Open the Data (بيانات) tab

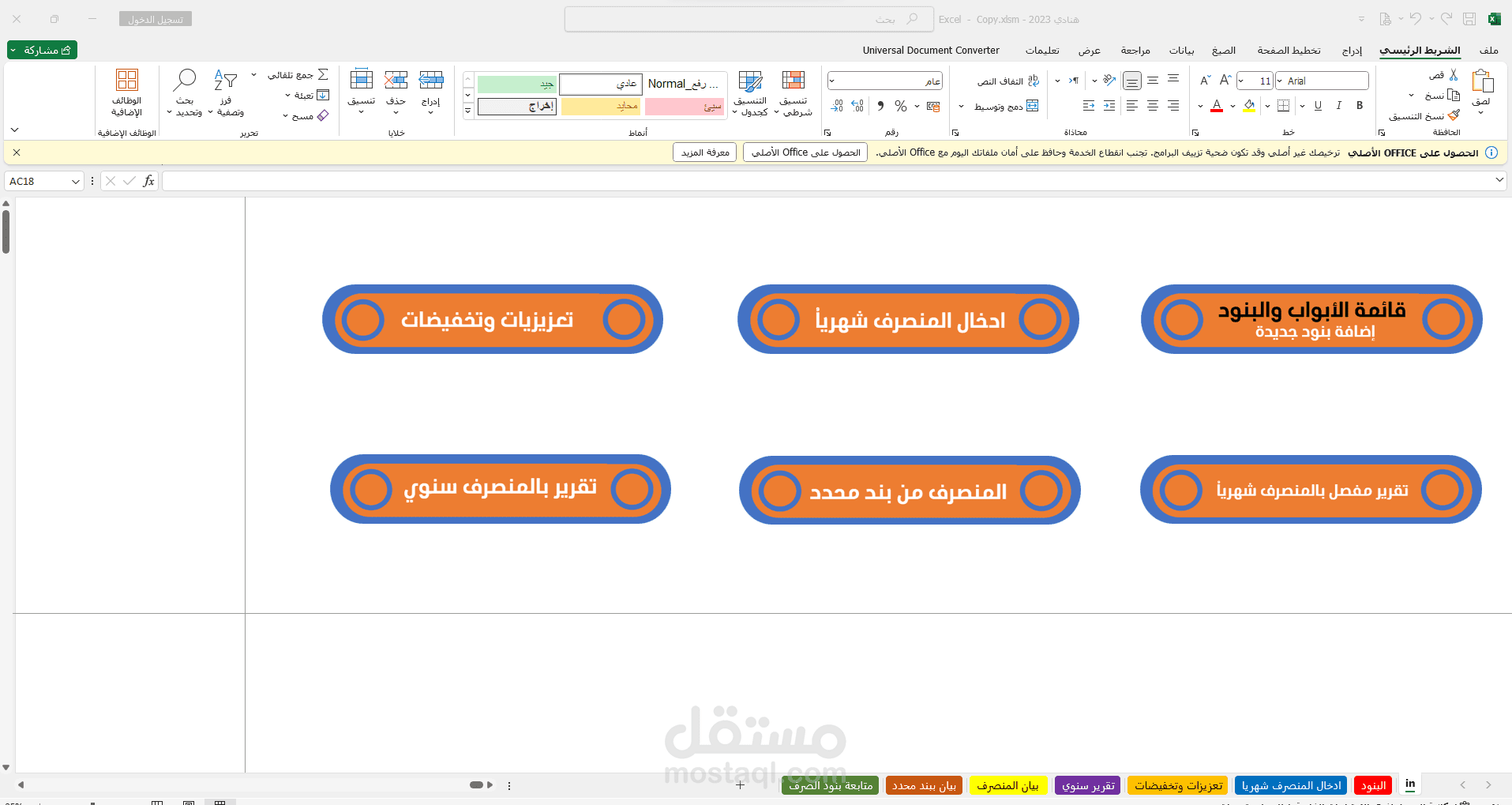pyautogui.click(x=1182, y=50)
